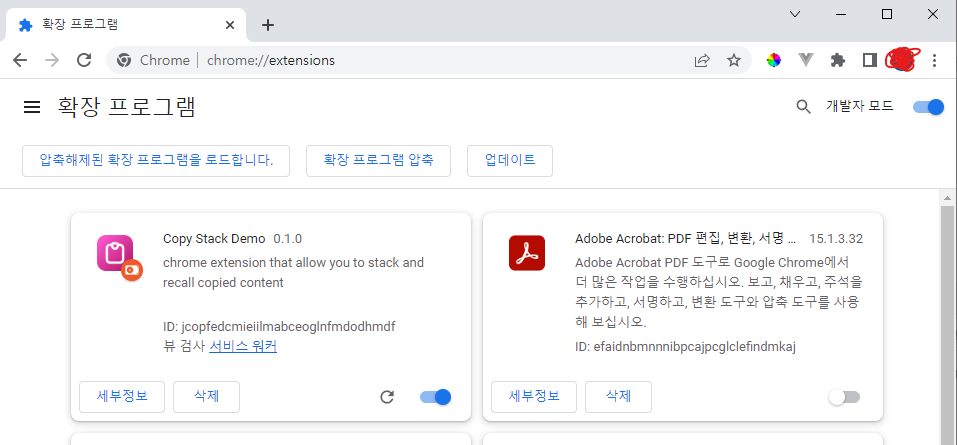Click the Adobe Acrobat red icon
The height and width of the screenshot is (445, 957).
[527, 253]
